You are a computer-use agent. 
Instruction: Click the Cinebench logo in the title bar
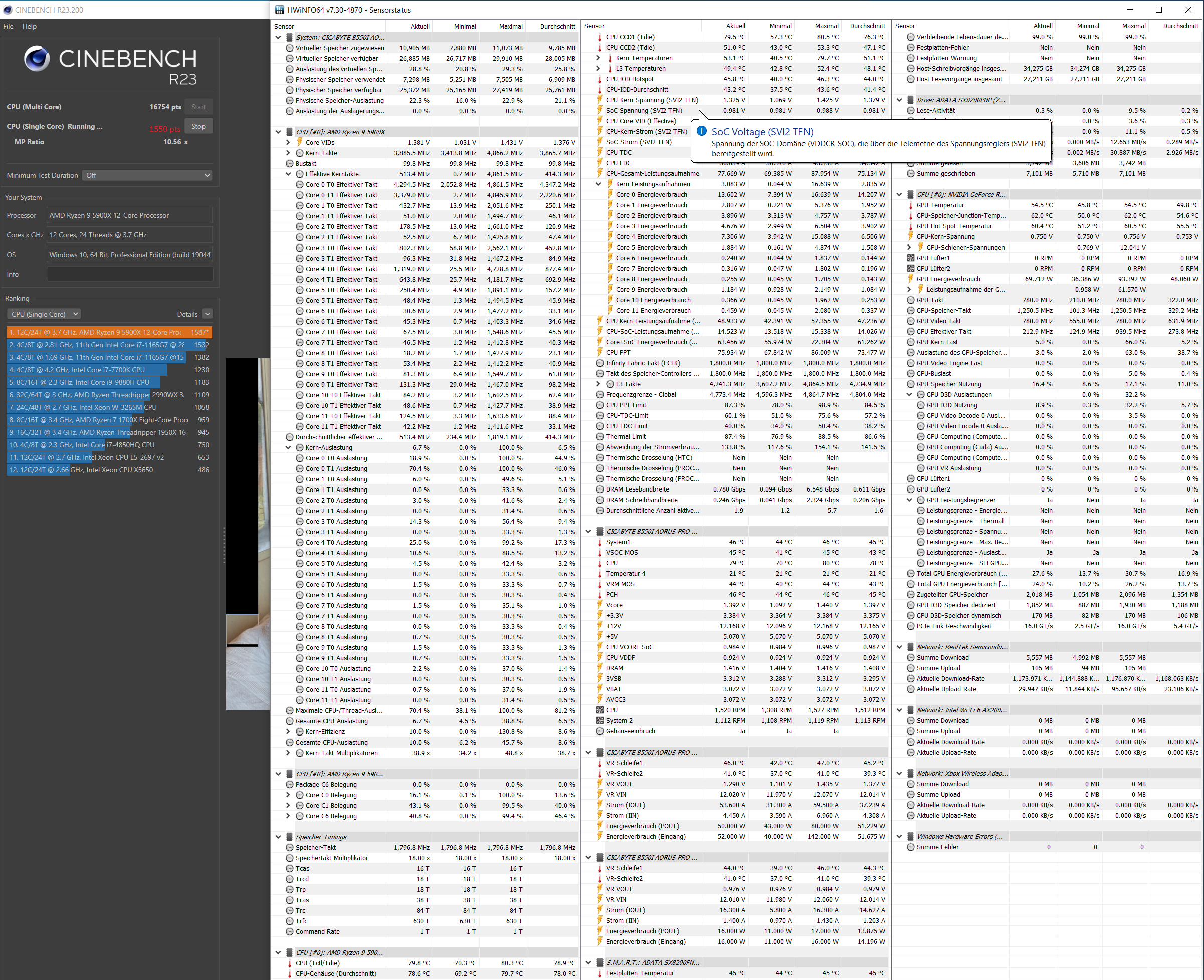tap(8, 10)
